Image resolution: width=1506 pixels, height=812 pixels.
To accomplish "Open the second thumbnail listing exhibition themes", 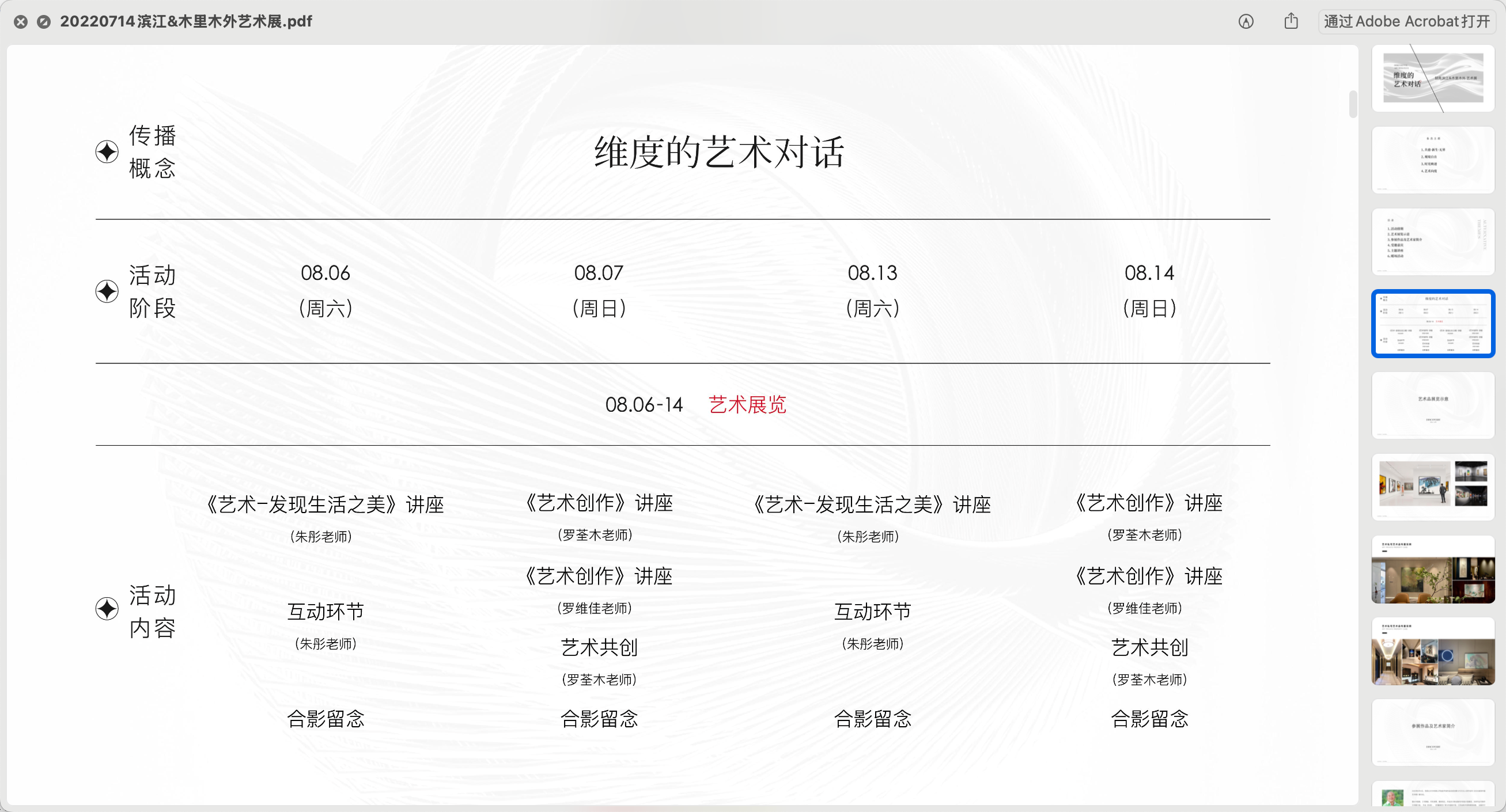I will point(1432,160).
